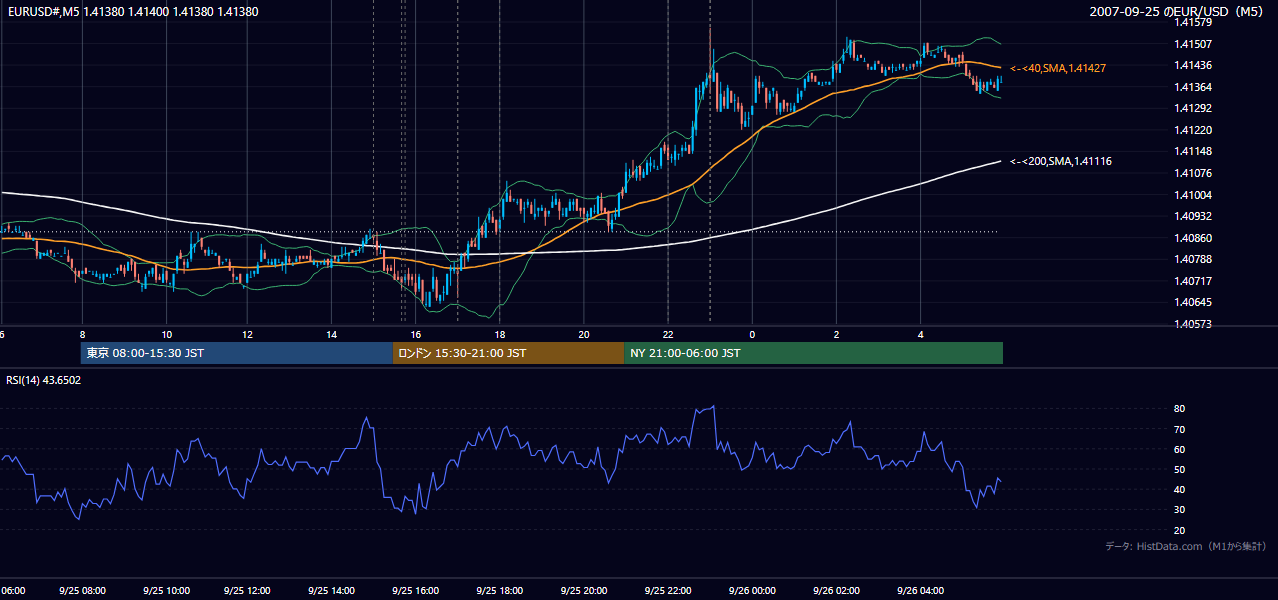Click hour label 18 below price chart
This screenshot has width=1278, height=600.
click(x=500, y=334)
